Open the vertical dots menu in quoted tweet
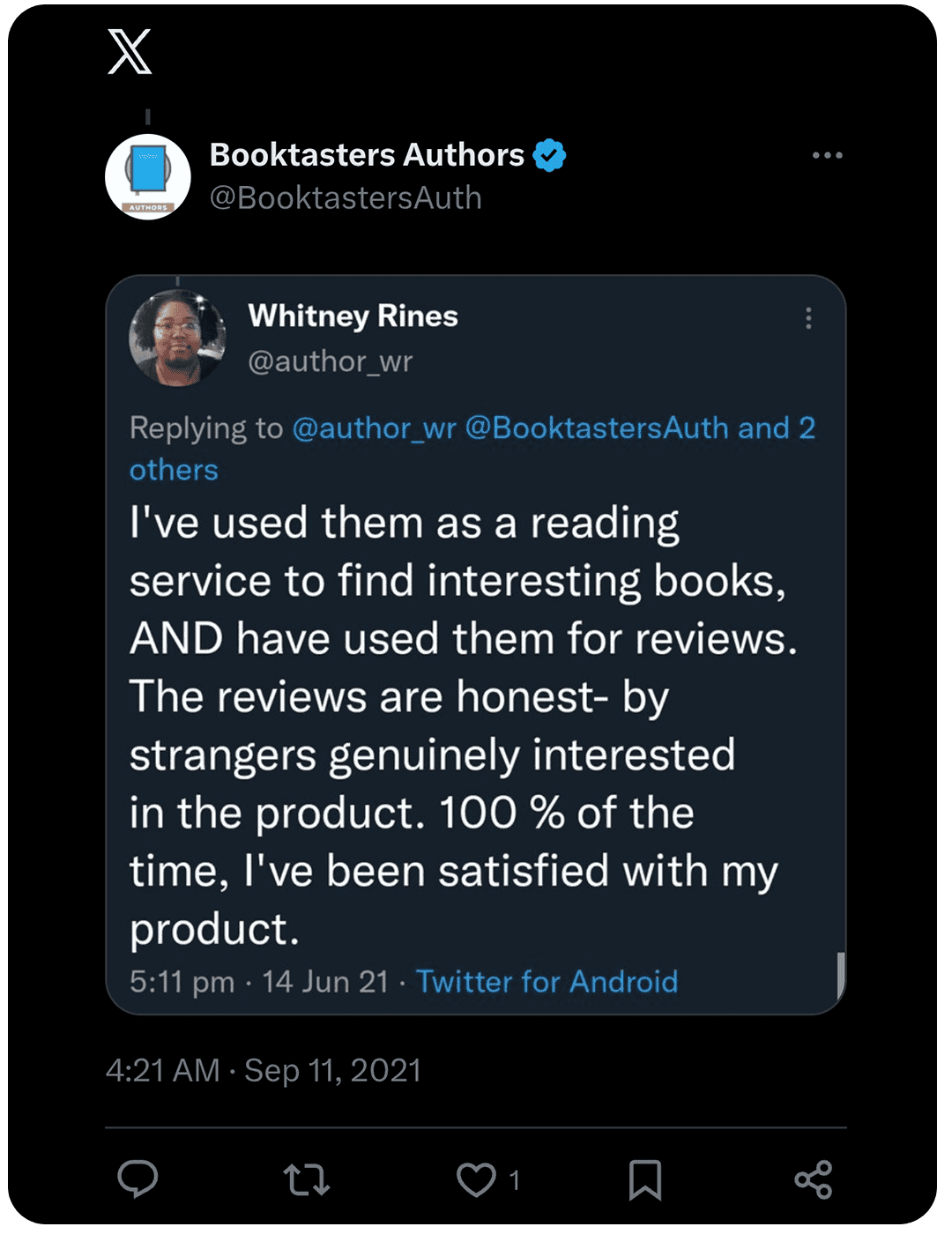 click(808, 318)
